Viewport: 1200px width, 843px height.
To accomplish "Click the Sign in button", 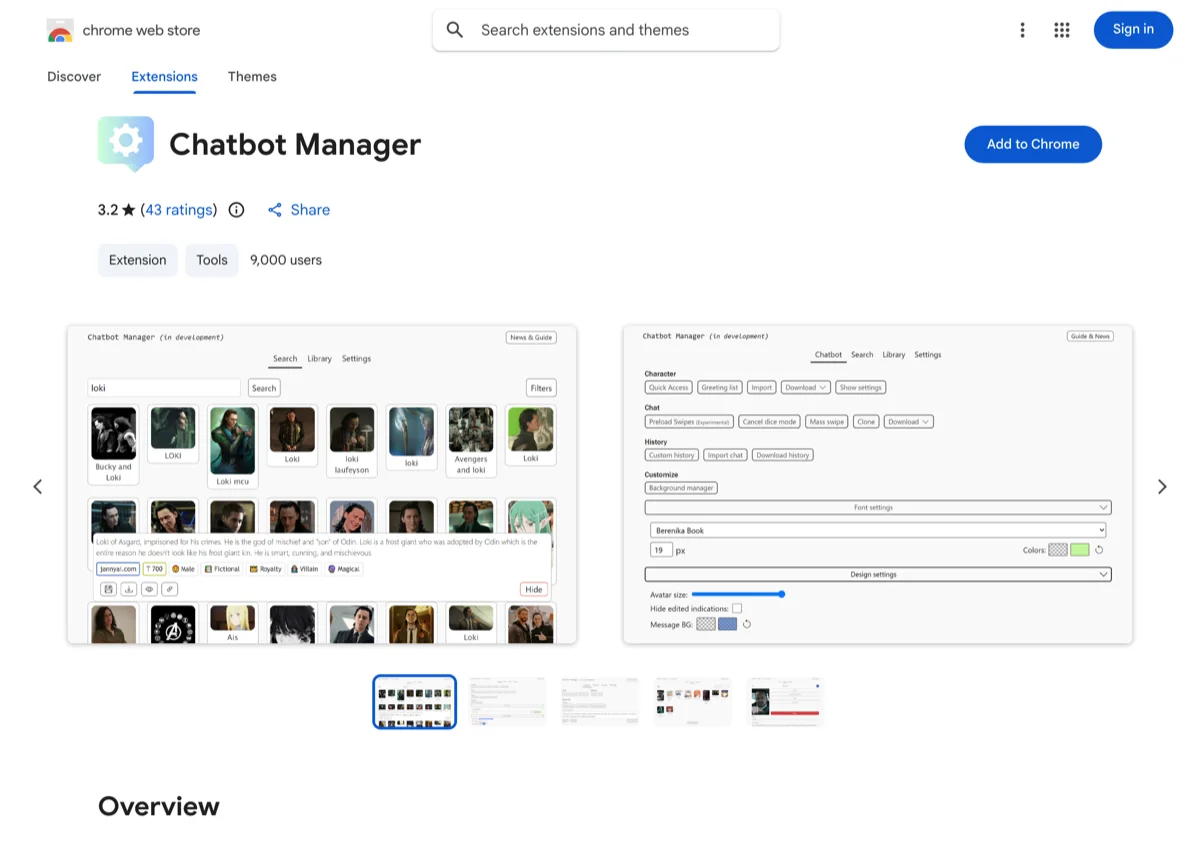I will [x=1133, y=30].
